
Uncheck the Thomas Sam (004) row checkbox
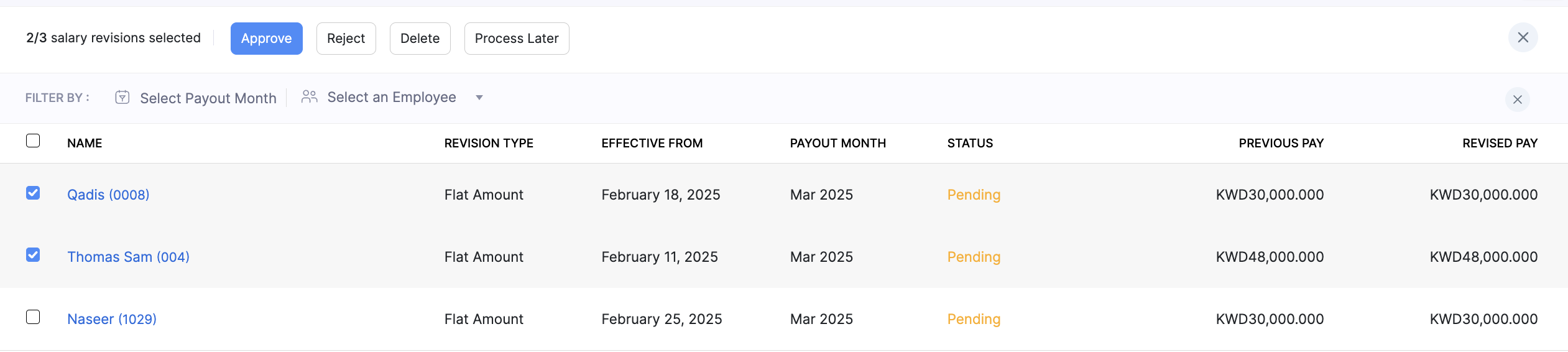[34, 256]
